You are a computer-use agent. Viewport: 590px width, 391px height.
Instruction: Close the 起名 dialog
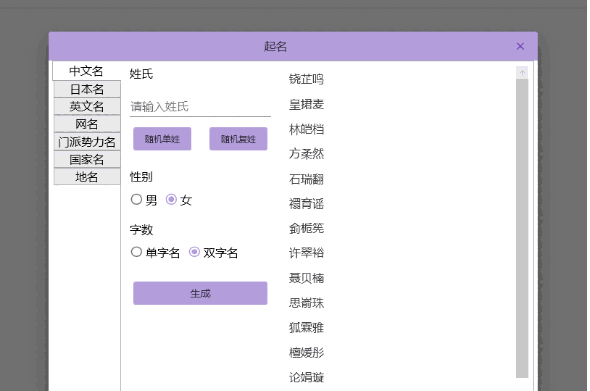pyautogui.click(x=520, y=46)
